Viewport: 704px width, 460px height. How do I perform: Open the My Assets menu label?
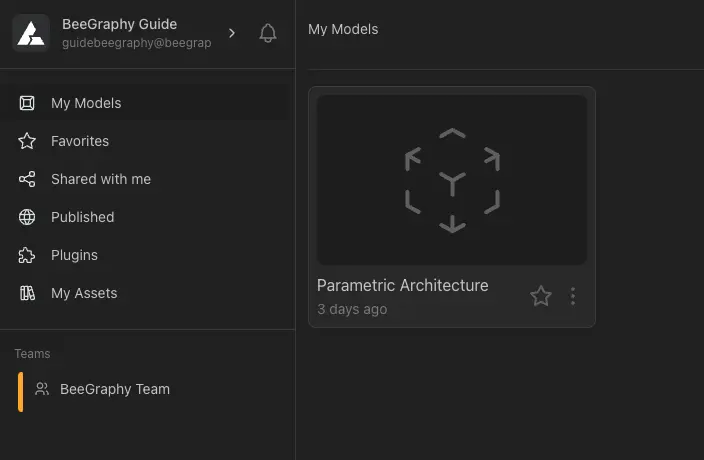(x=84, y=293)
